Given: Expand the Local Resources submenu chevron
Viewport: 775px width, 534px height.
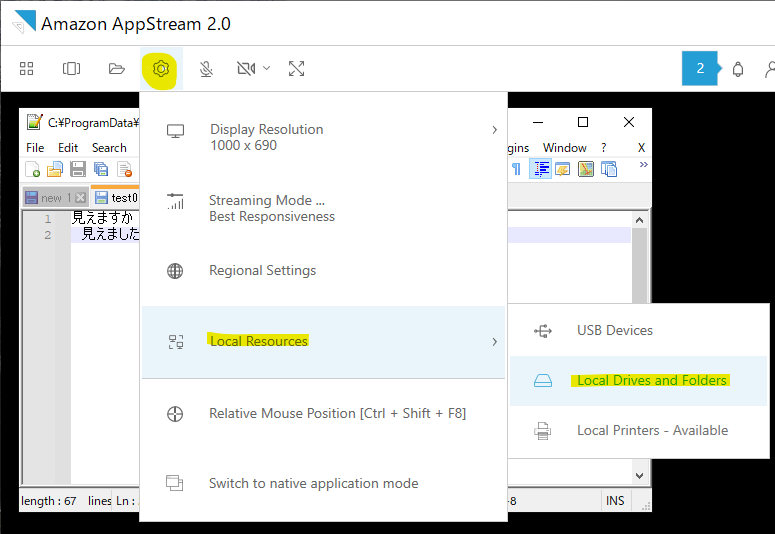Looking at the screenshot, I should tap(494, 342).
